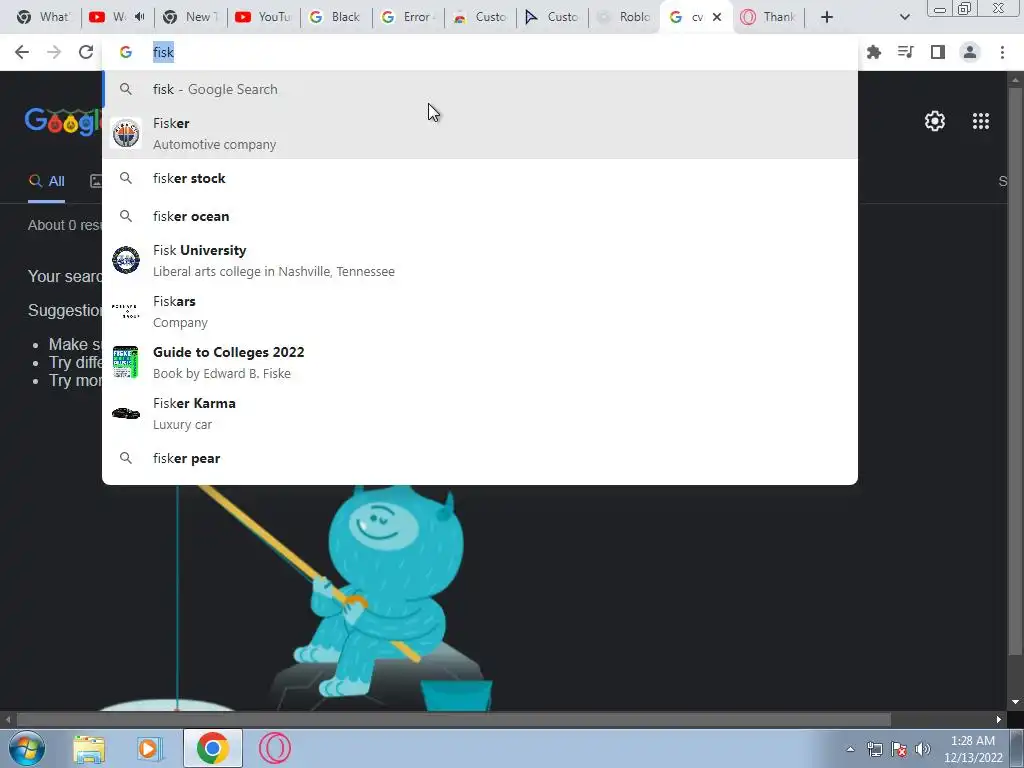Click the Chrome taskbar icon

pos(212,748)
